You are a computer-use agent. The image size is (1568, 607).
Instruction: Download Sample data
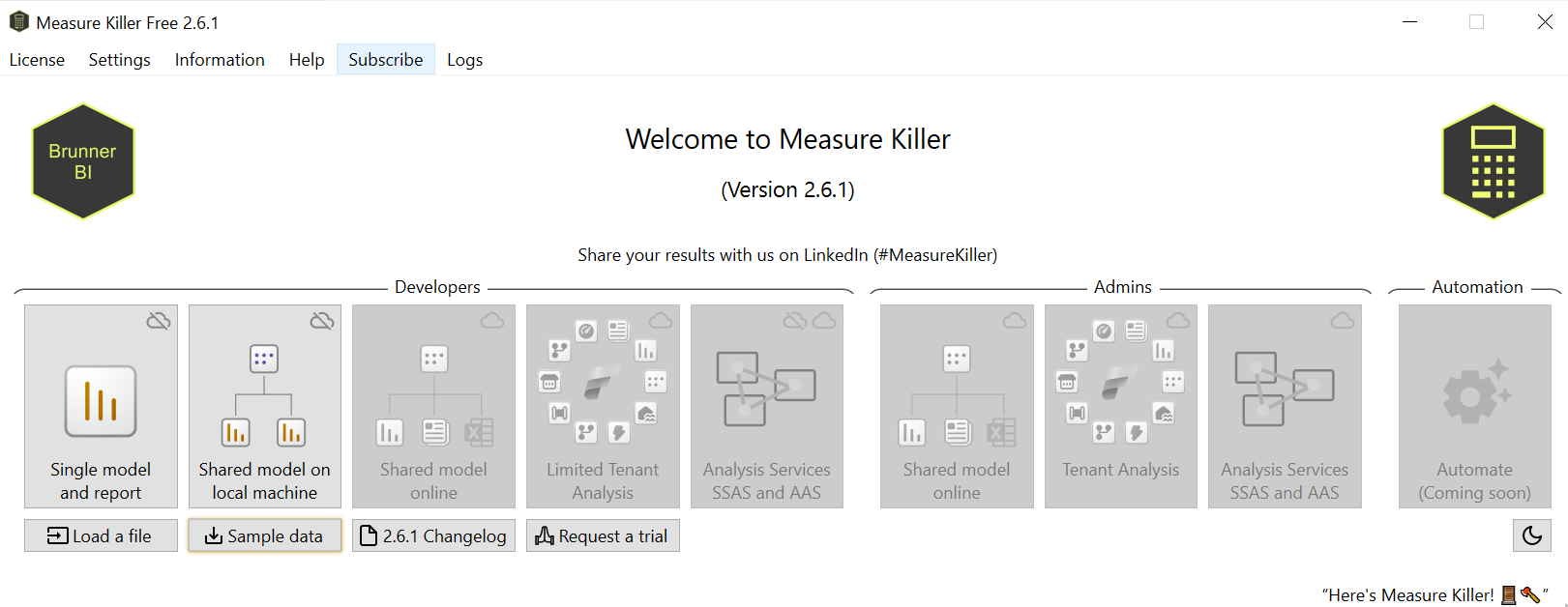click(x=264, y=535)
